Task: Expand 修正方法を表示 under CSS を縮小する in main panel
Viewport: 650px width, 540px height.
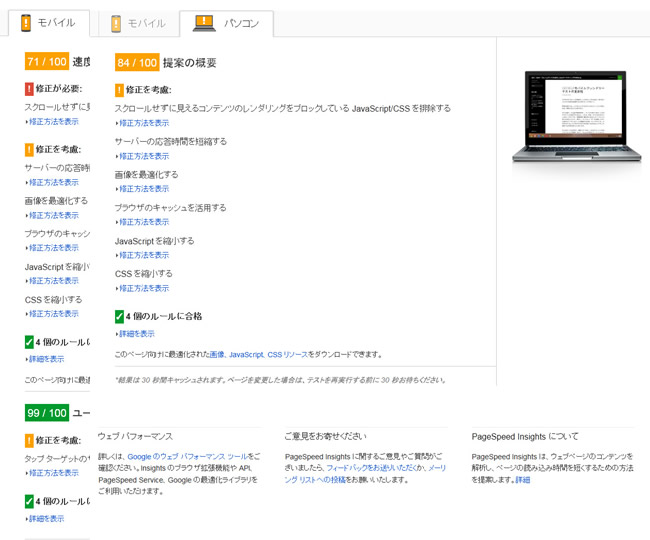Action: [x=143, y=288]
